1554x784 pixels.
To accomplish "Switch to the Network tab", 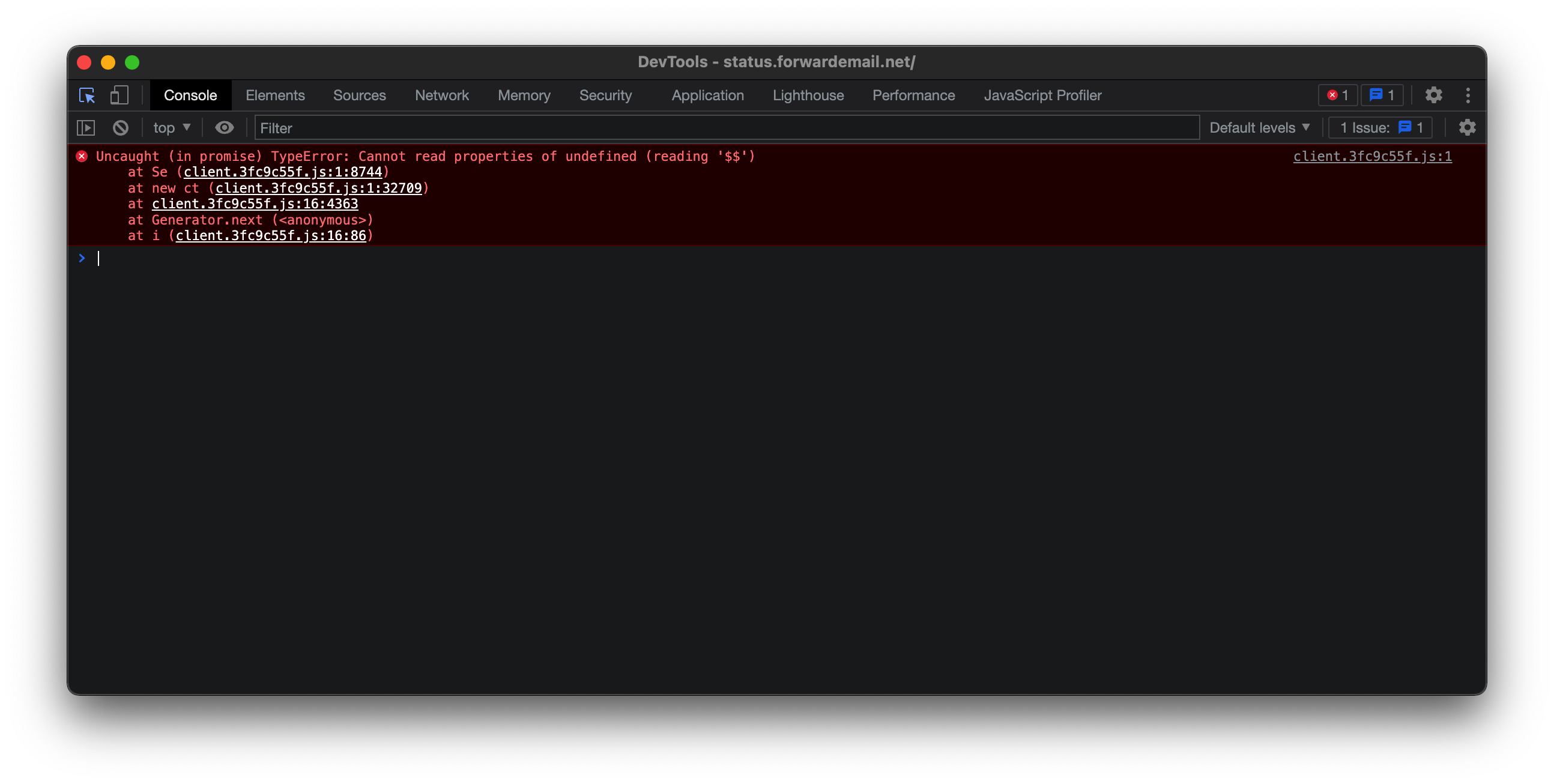I will click(x=441, y=95).
